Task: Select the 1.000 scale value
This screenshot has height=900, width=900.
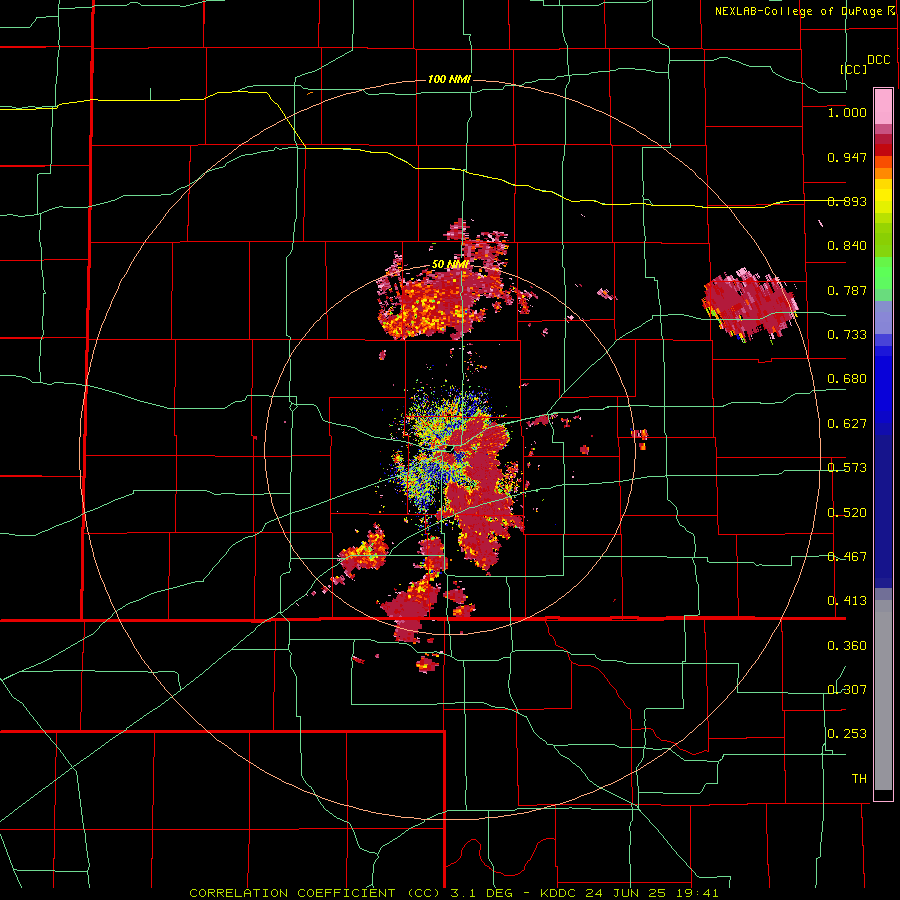Action: 847,112
